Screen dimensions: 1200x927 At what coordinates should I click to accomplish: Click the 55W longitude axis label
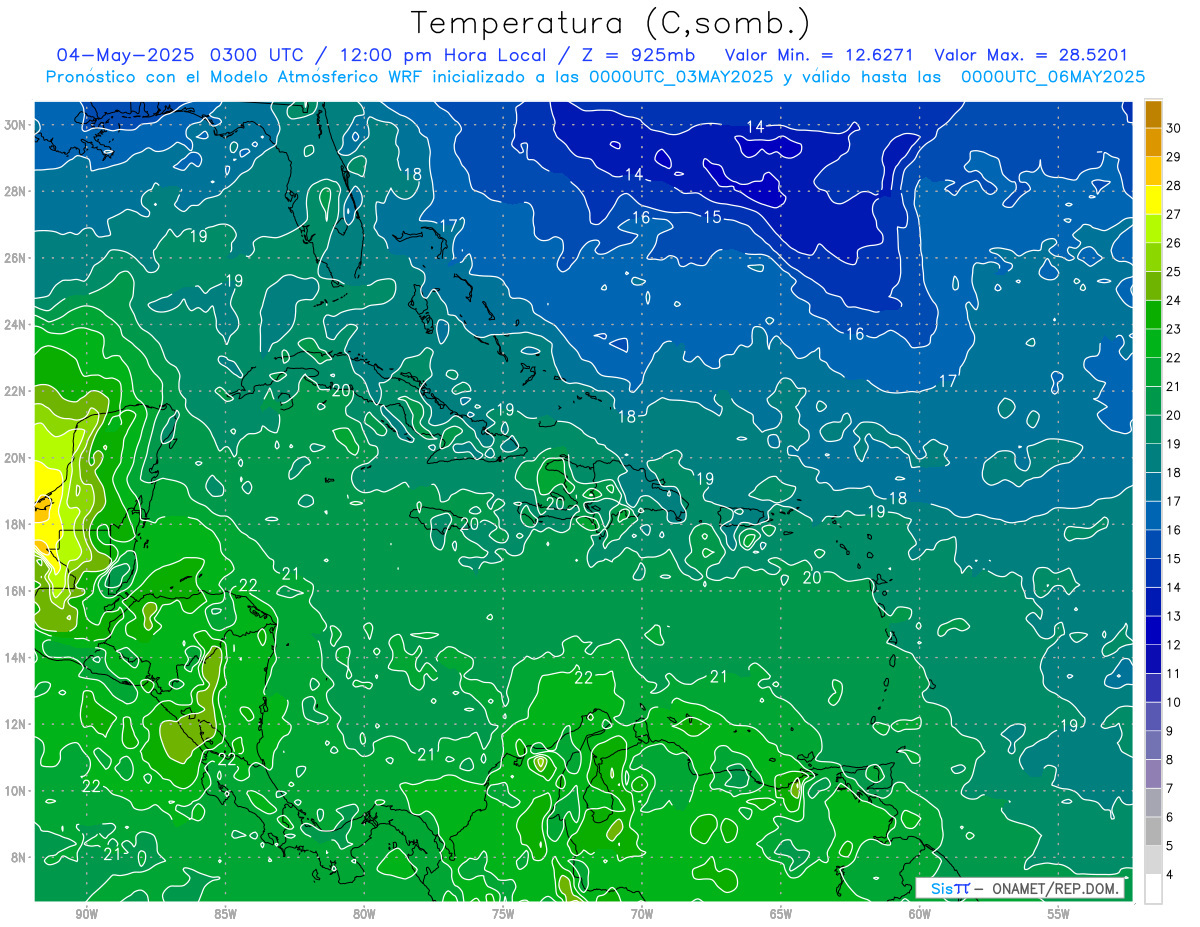tap(1059, 914)
